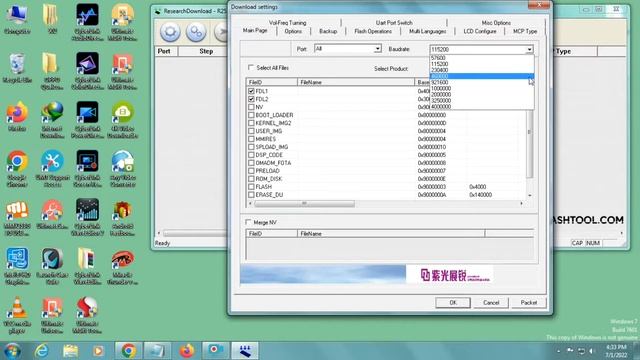Check the FLASH checkbox
This screenshot has width=640, height=360.
coord(251,187)
